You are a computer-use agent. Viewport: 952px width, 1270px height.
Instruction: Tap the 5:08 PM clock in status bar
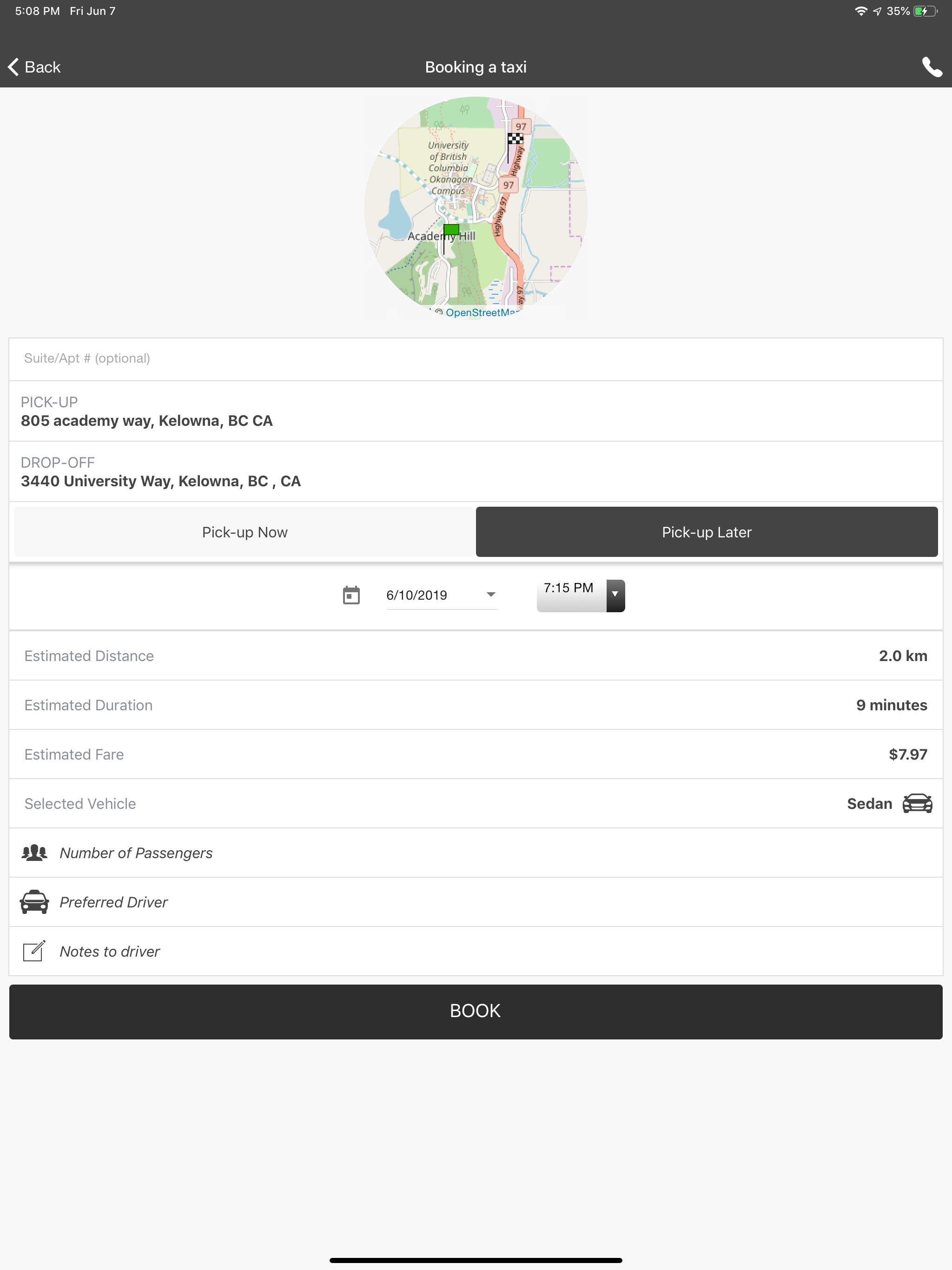(37, 11)
